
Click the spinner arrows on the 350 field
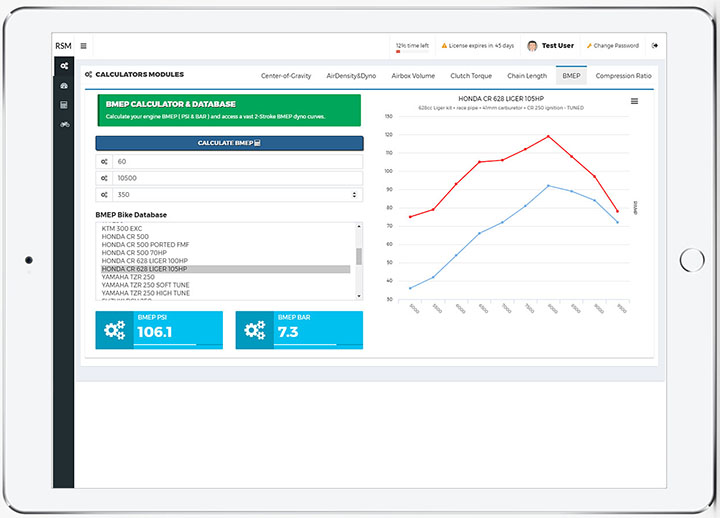tap(354, 195)
